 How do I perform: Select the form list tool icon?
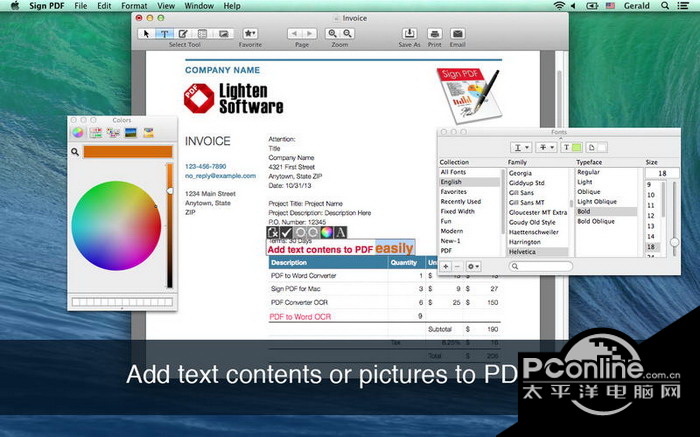[202, 33]
